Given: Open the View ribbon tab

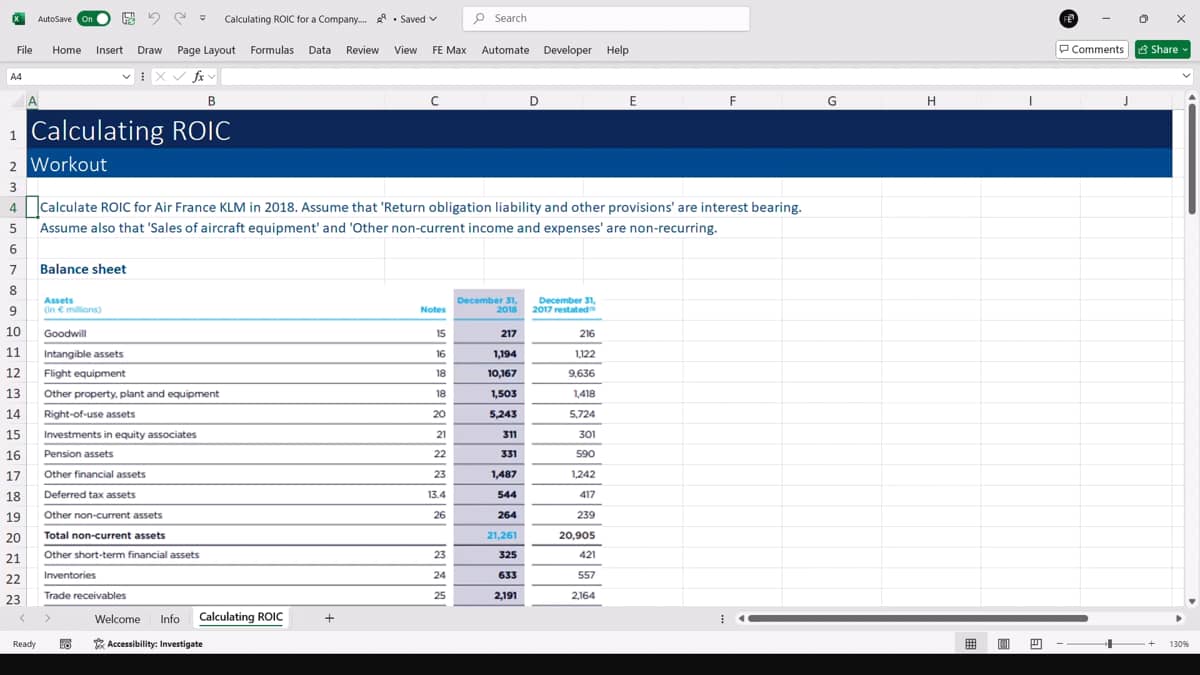Looking at the screenshot, I should [x=406, y=50].
